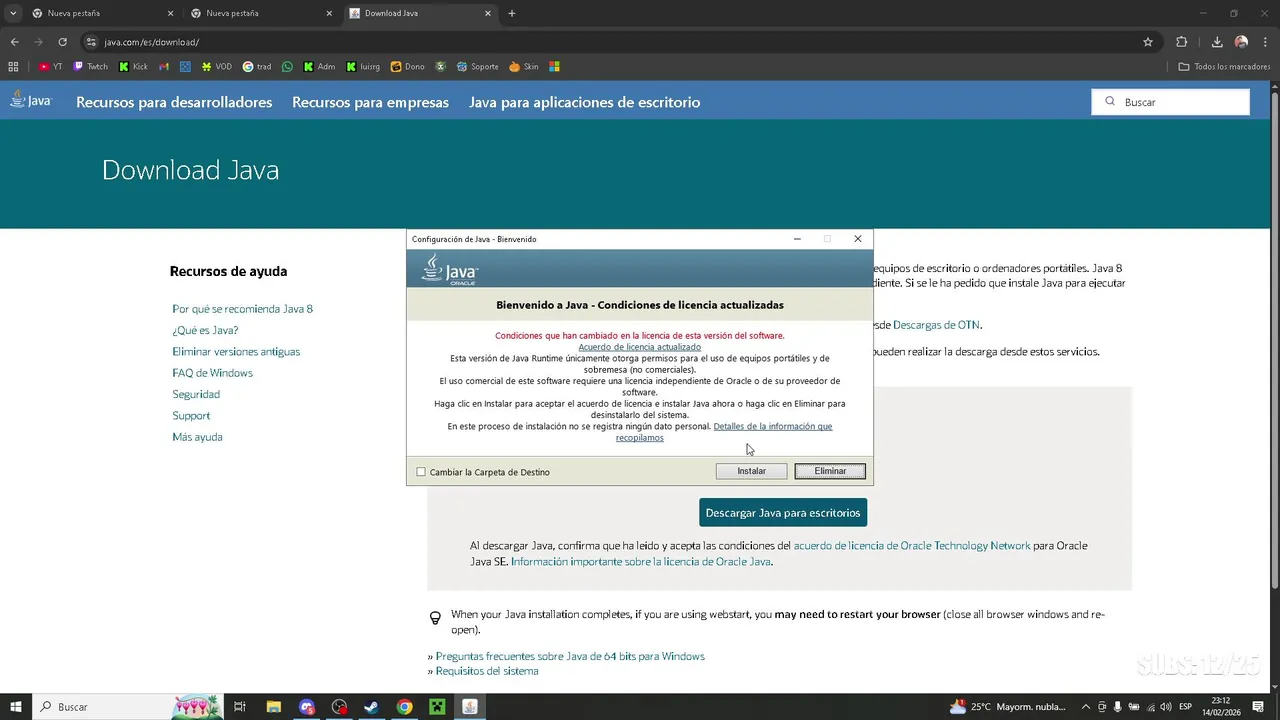
Task: Open the apps grid icon in bookmarks bar
Action: (x=13, y=67)
